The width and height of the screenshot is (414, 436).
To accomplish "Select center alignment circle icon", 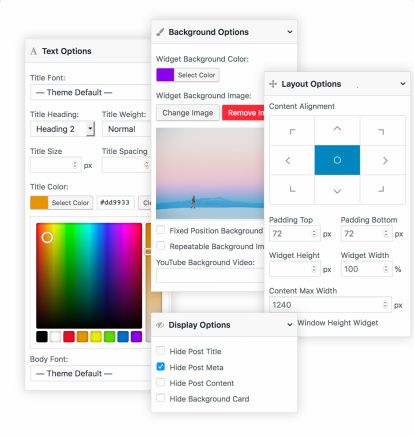I will (x=337, y=160).
